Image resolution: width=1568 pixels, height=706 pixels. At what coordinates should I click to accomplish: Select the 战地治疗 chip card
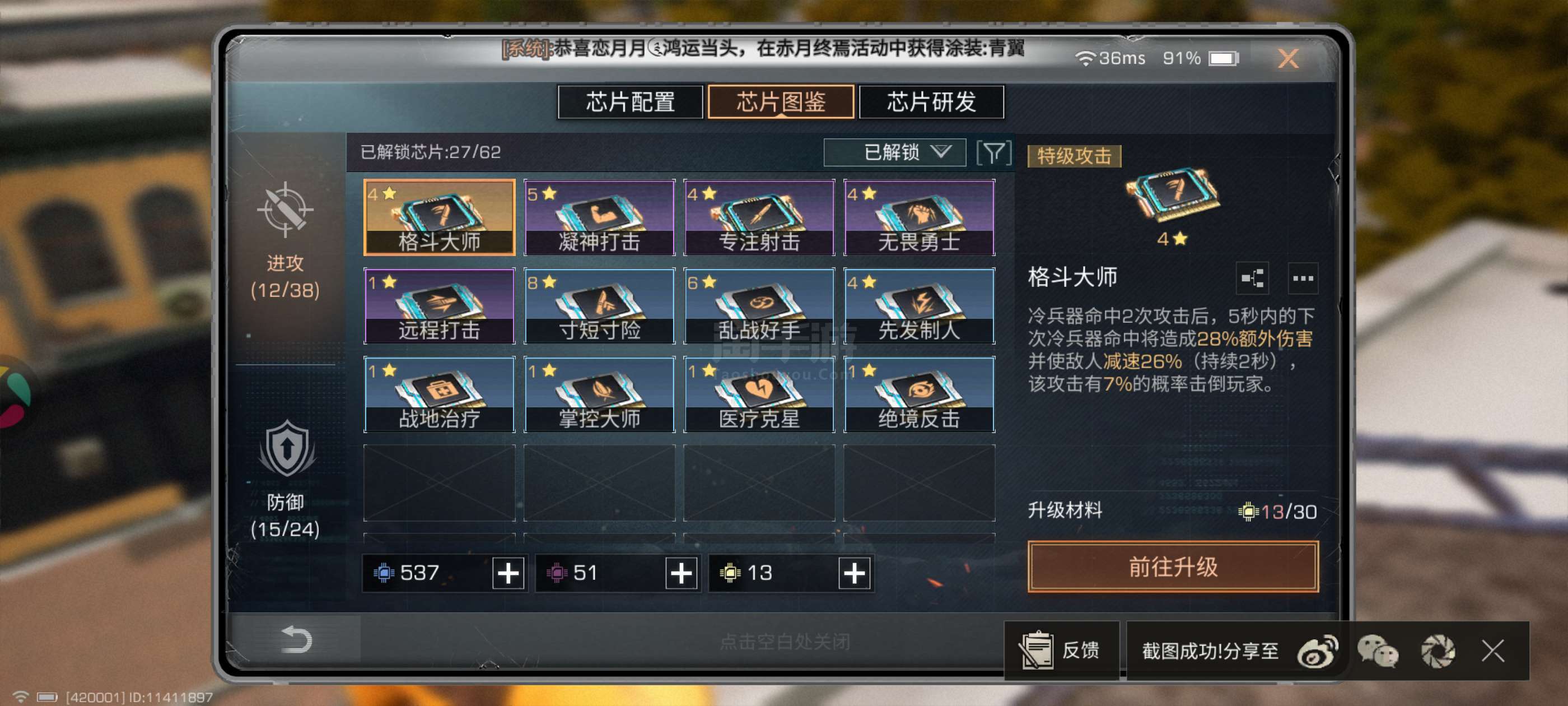[x=439, y=394]
